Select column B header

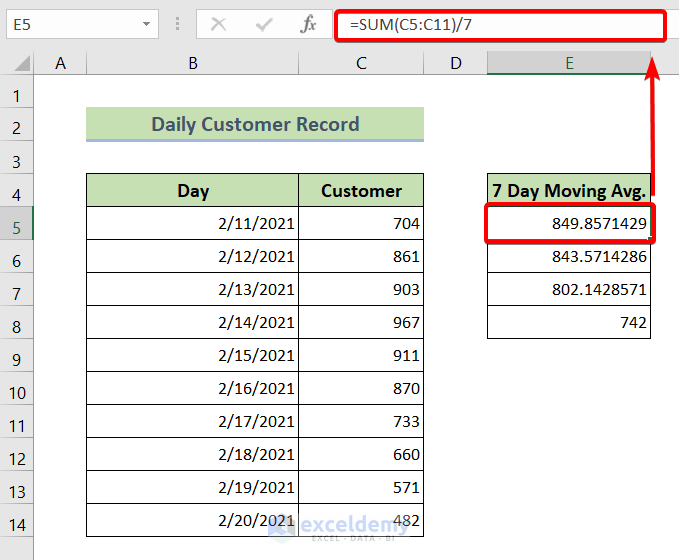click(x=192, y=63)
